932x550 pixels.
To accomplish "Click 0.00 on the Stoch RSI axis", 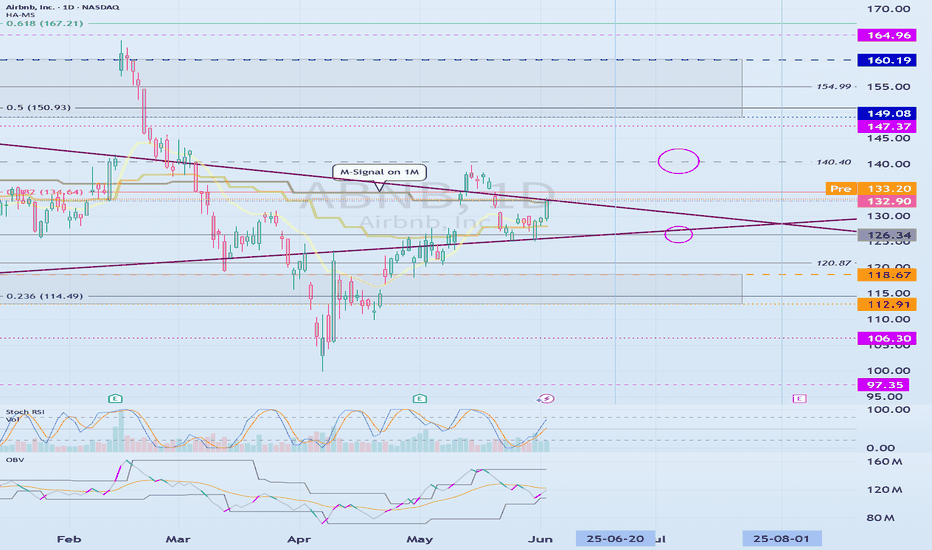I will pyautogui.click(x=880, y=448).
